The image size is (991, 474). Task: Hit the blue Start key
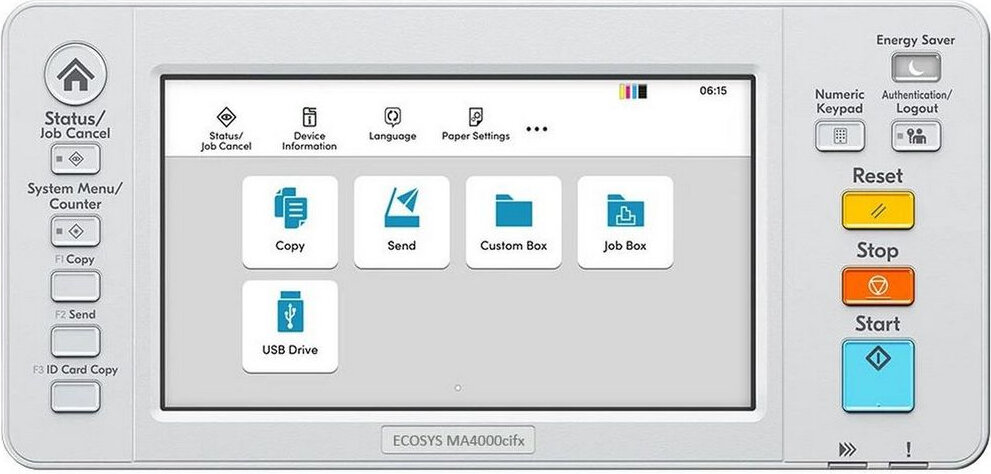click(x=878, y=376)
